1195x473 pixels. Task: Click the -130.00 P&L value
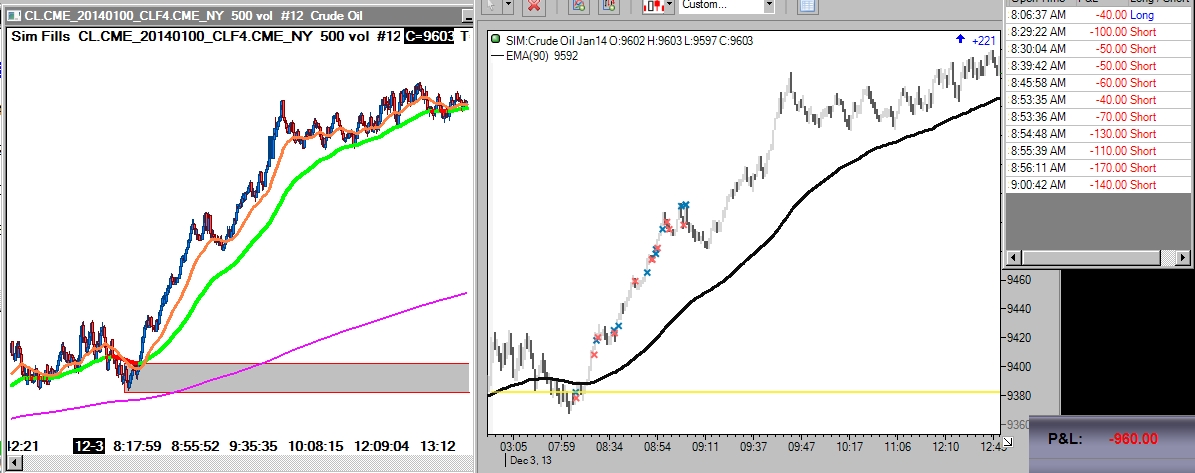point(1107,133)
